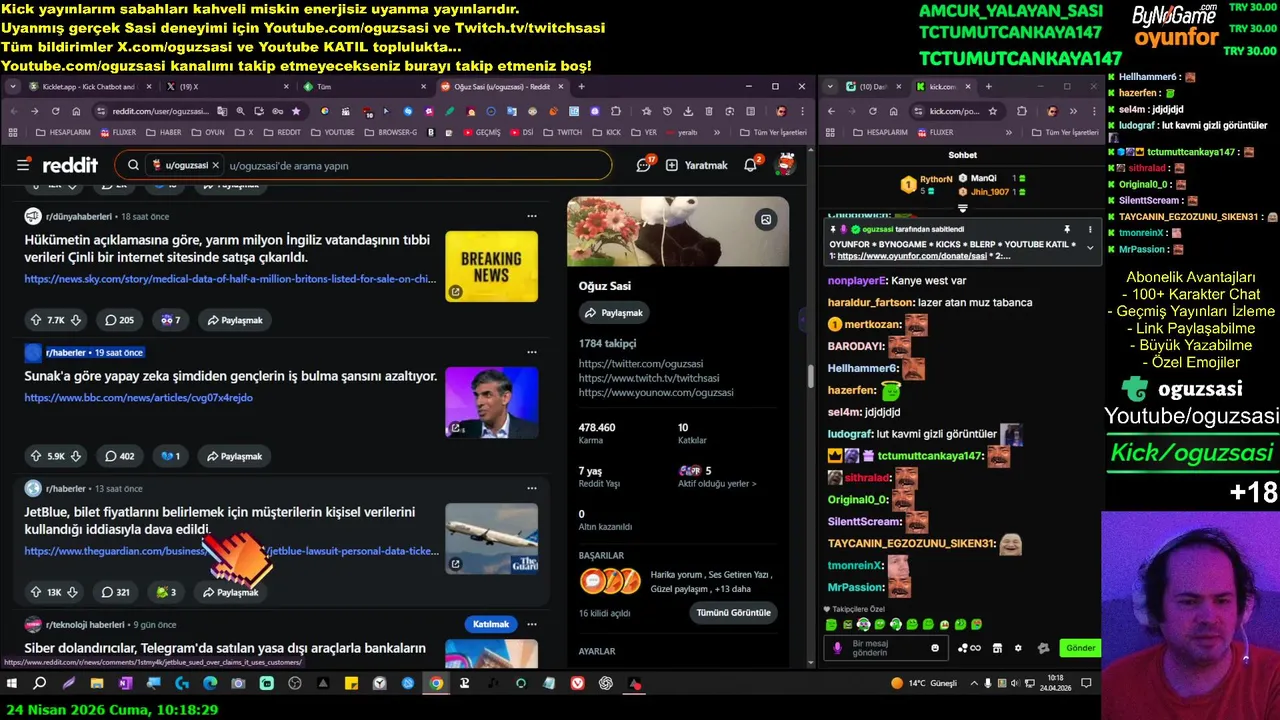Upvote the Sunak yapay zeka post
Viewport: 1280px width, 720px height.
click(36, 456)
